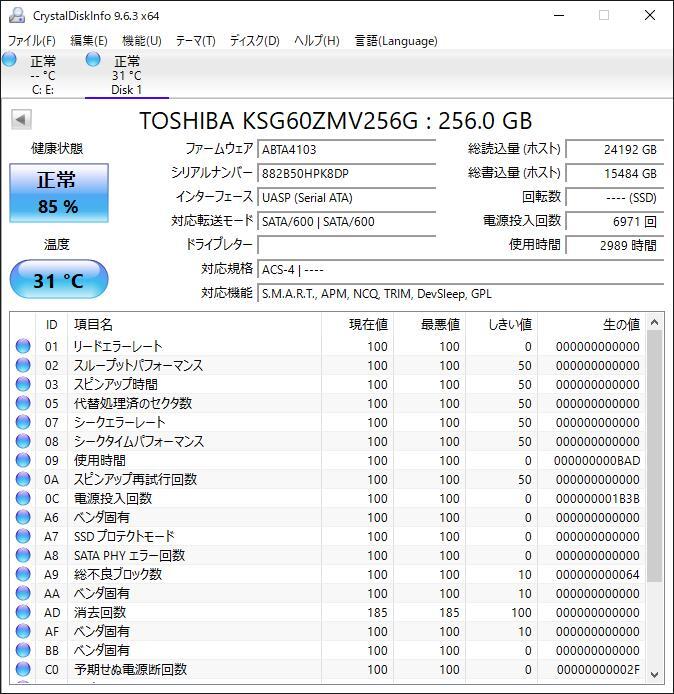
Task: Click the scroll down arrow of SMART list
Action: (x=655, y=675)
